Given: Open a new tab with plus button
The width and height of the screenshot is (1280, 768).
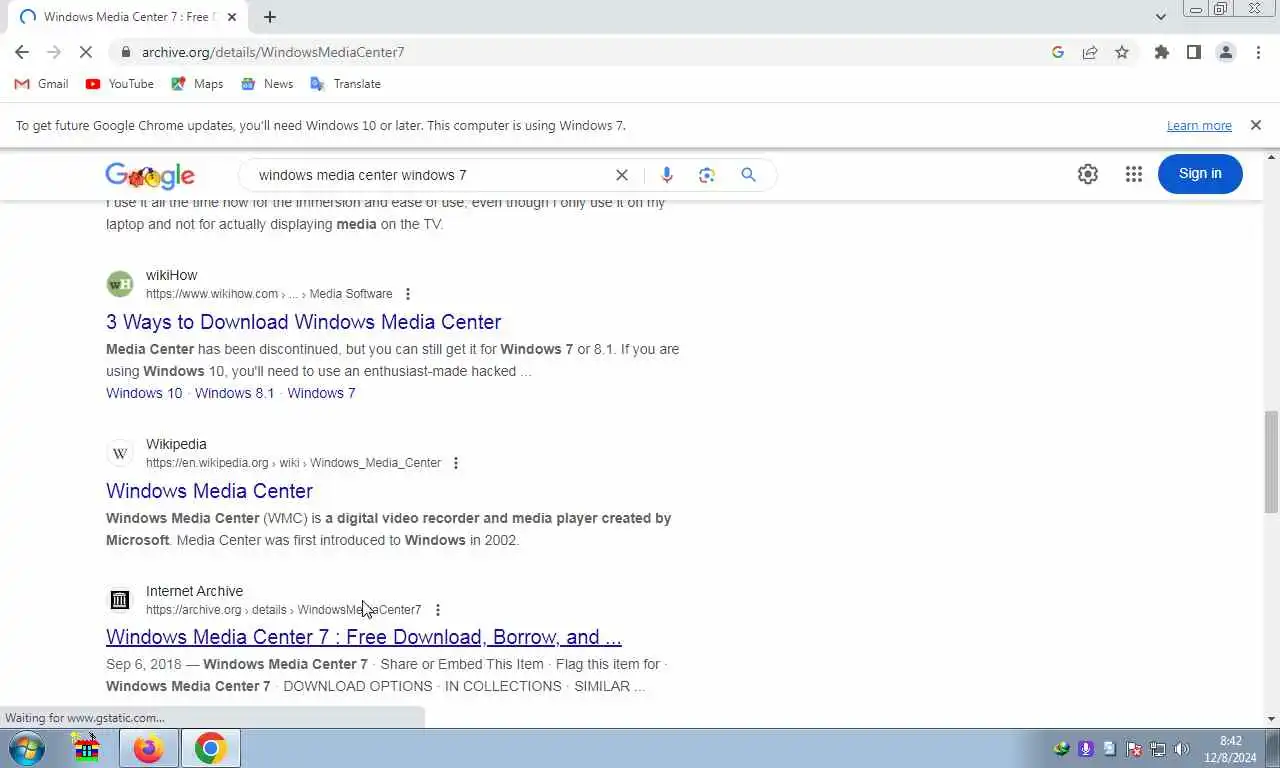Looking at the screenshot, I should [x=270, y=17].
